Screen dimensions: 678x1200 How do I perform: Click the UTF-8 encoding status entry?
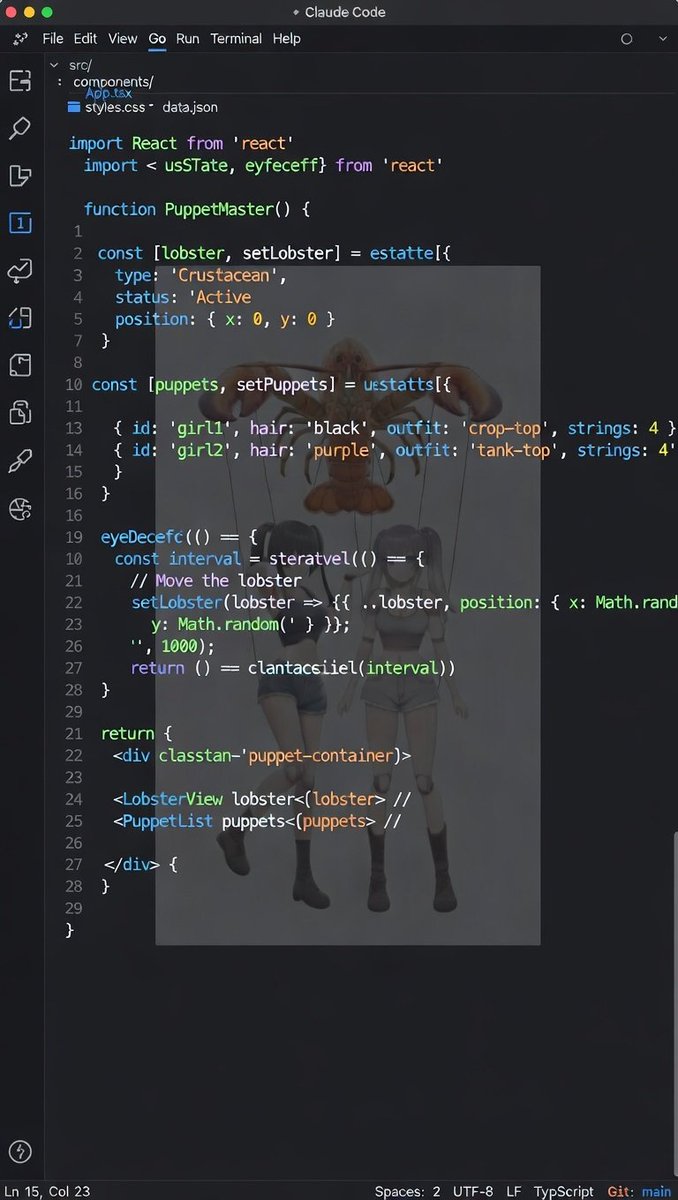pos(473,1192)
